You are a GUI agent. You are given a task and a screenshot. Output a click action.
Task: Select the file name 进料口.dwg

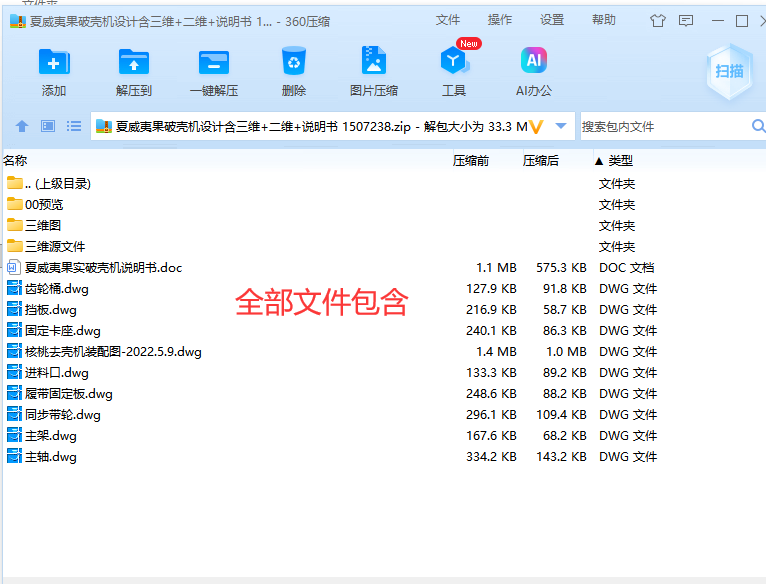(57, 372)
